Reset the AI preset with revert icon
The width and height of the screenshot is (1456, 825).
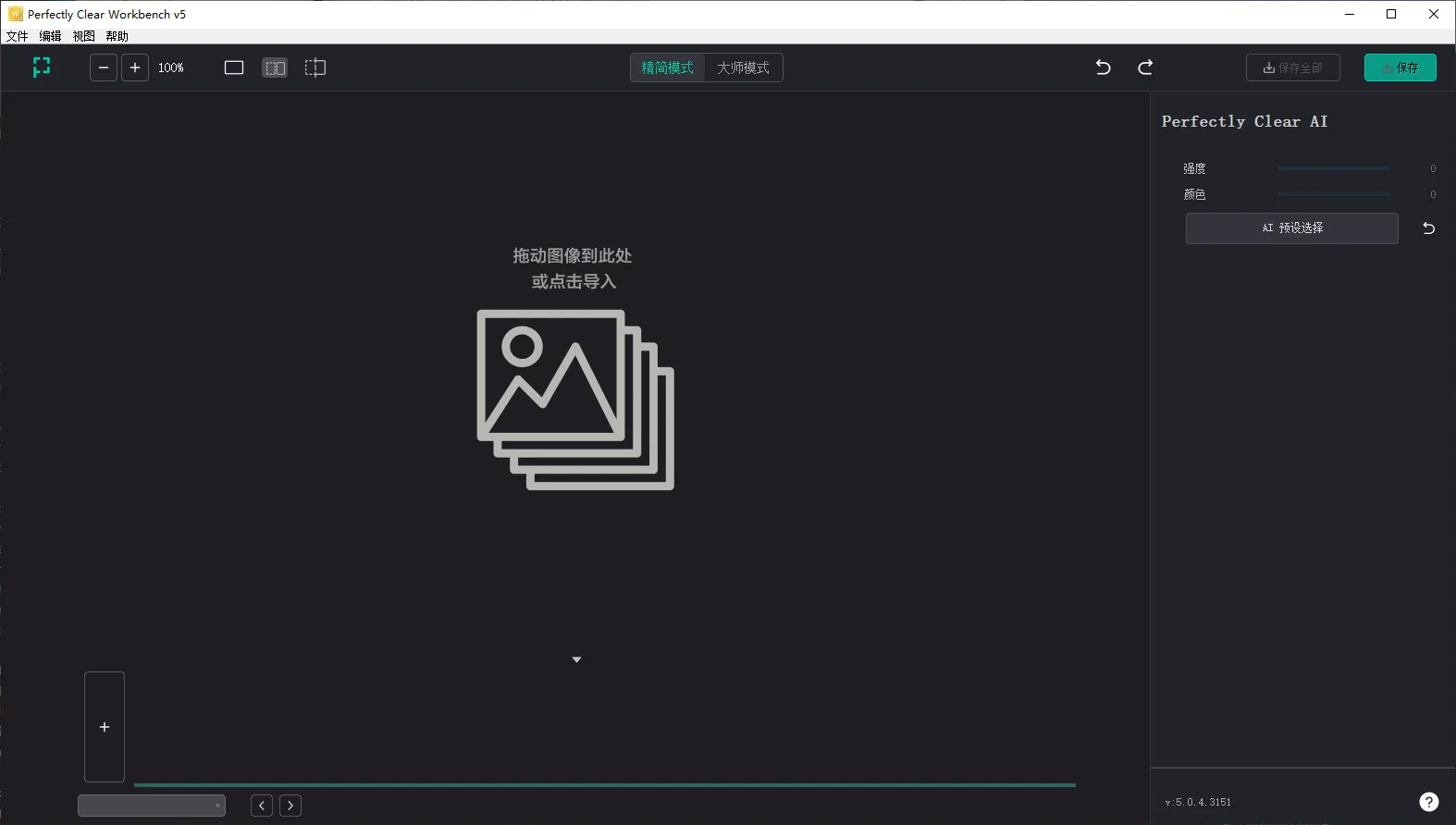[x=1428, y=228]
